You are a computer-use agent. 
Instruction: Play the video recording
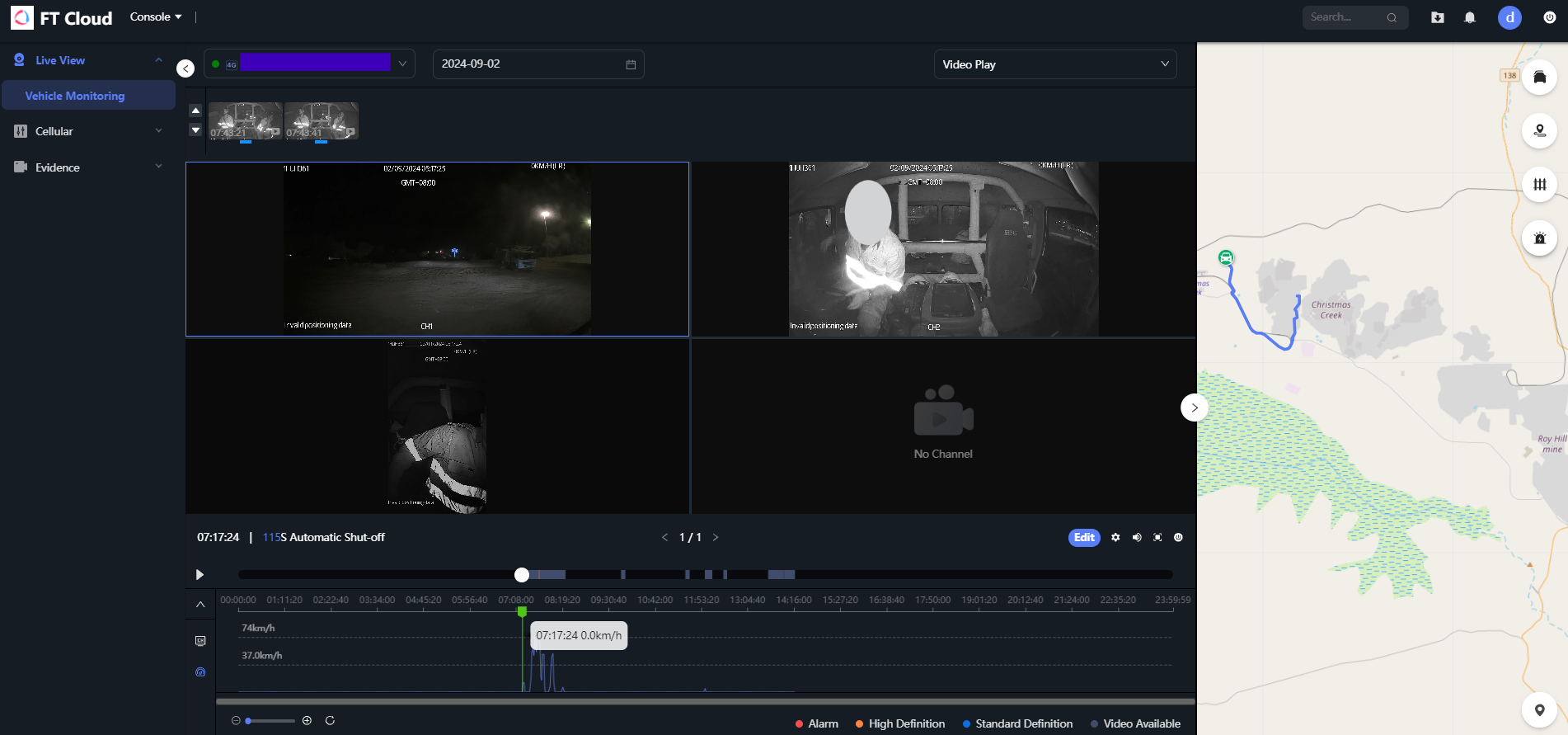(200, 574)
